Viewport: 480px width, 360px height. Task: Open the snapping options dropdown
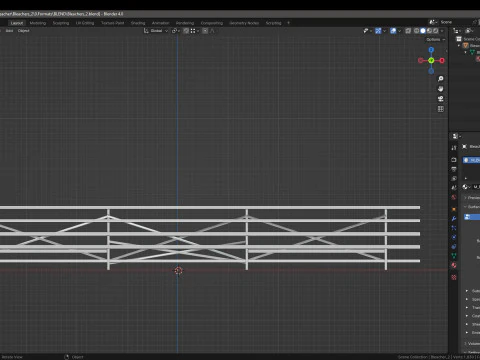coord(195,31)
